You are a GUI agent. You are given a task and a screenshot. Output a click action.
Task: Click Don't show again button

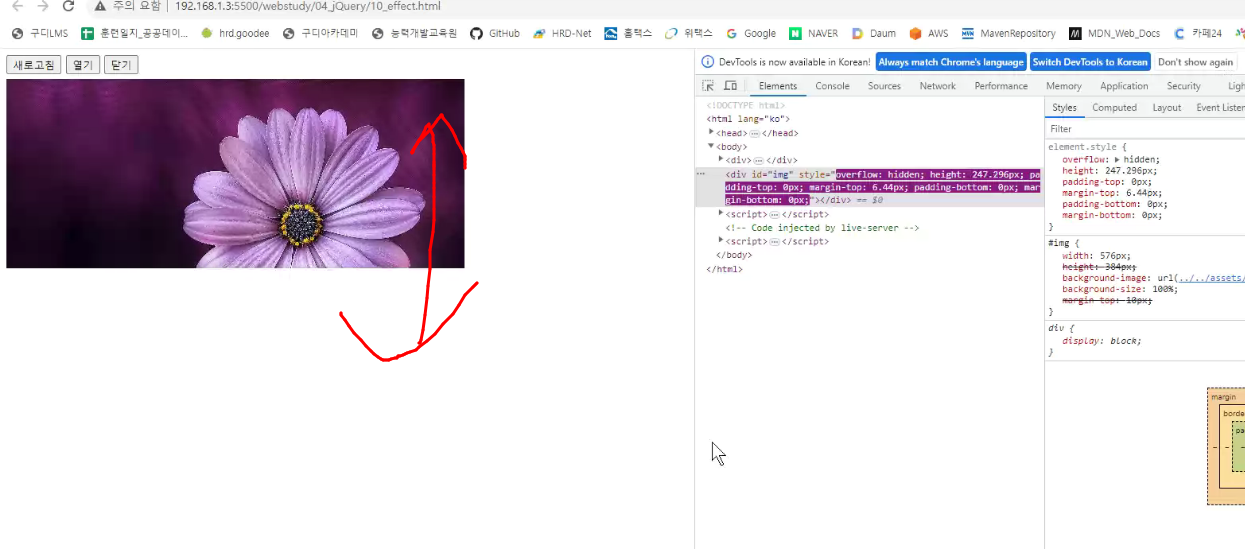tap(1196, 62)
